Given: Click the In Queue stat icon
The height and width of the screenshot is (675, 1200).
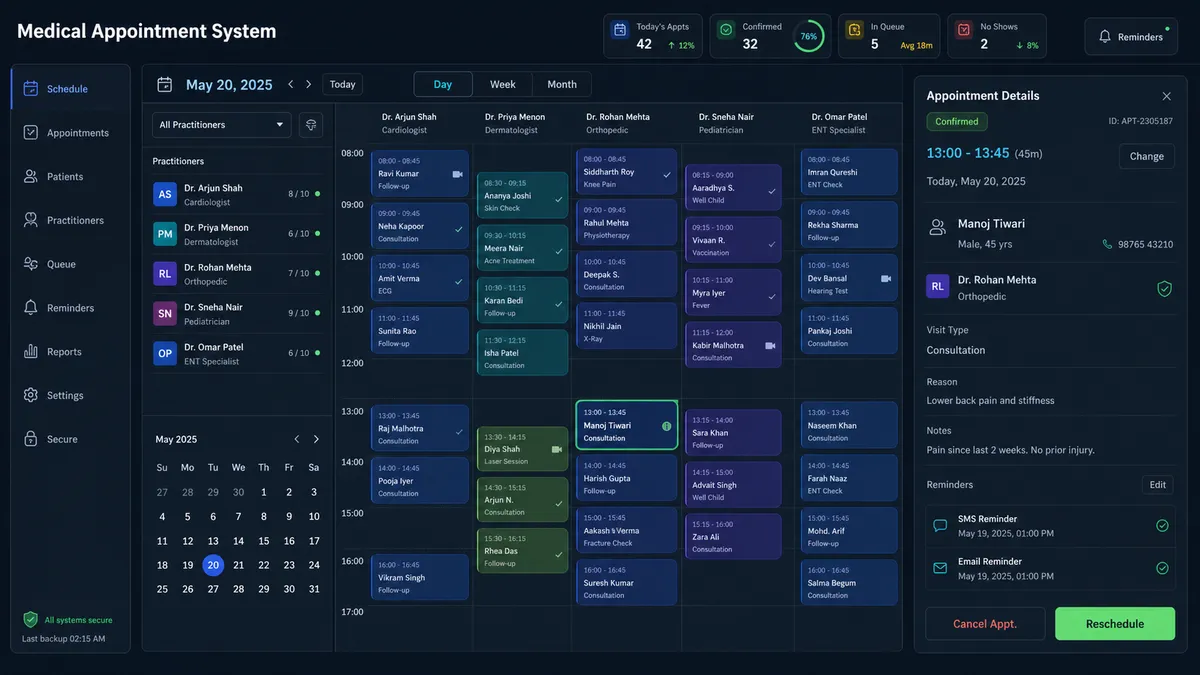Looking at the screenshot, I should [854, 30].
